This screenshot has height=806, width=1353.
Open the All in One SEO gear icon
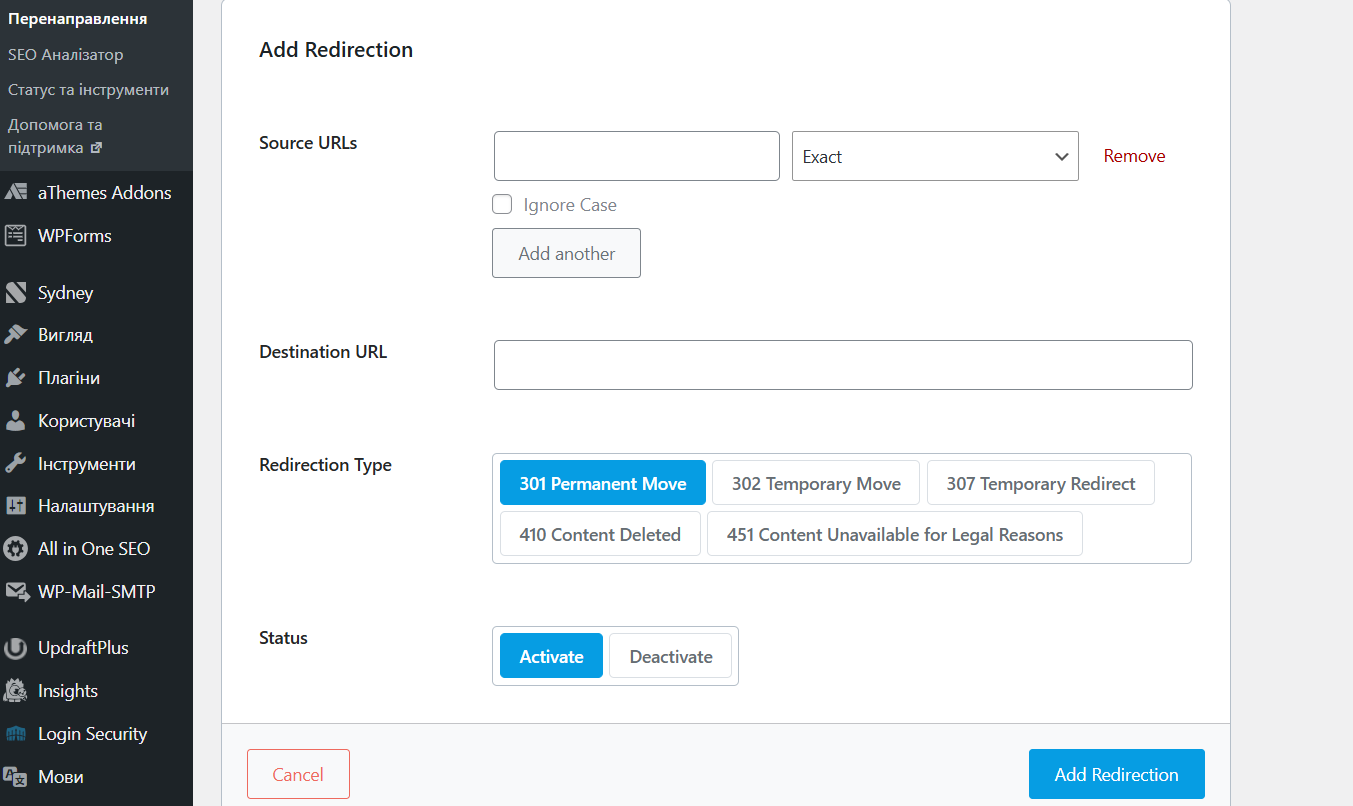coord(16,549)
